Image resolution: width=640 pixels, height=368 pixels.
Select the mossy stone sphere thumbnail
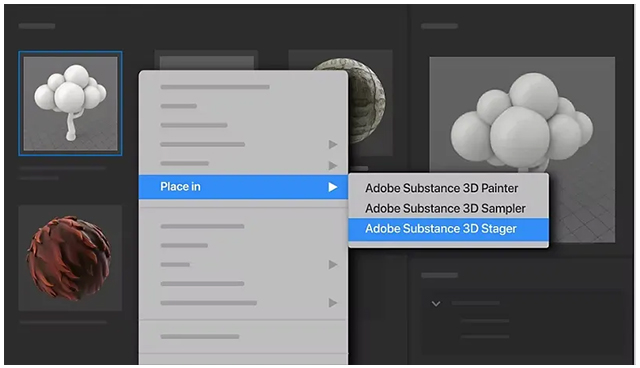[x=367, y=102]
